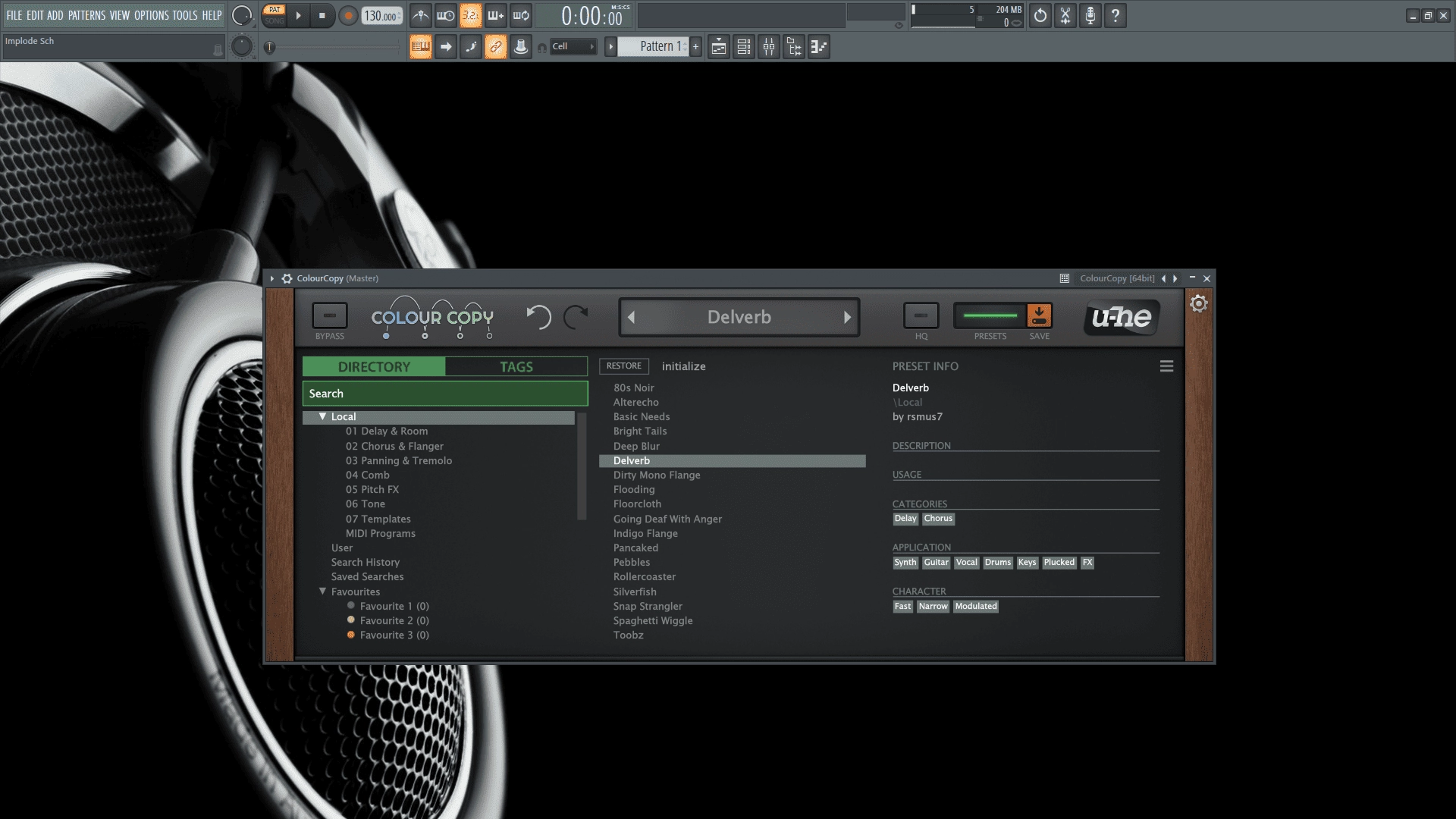The image size is (1456, 819).
Task: Toggle the ColourCopy BYPASS button
Action: (330, 315)
